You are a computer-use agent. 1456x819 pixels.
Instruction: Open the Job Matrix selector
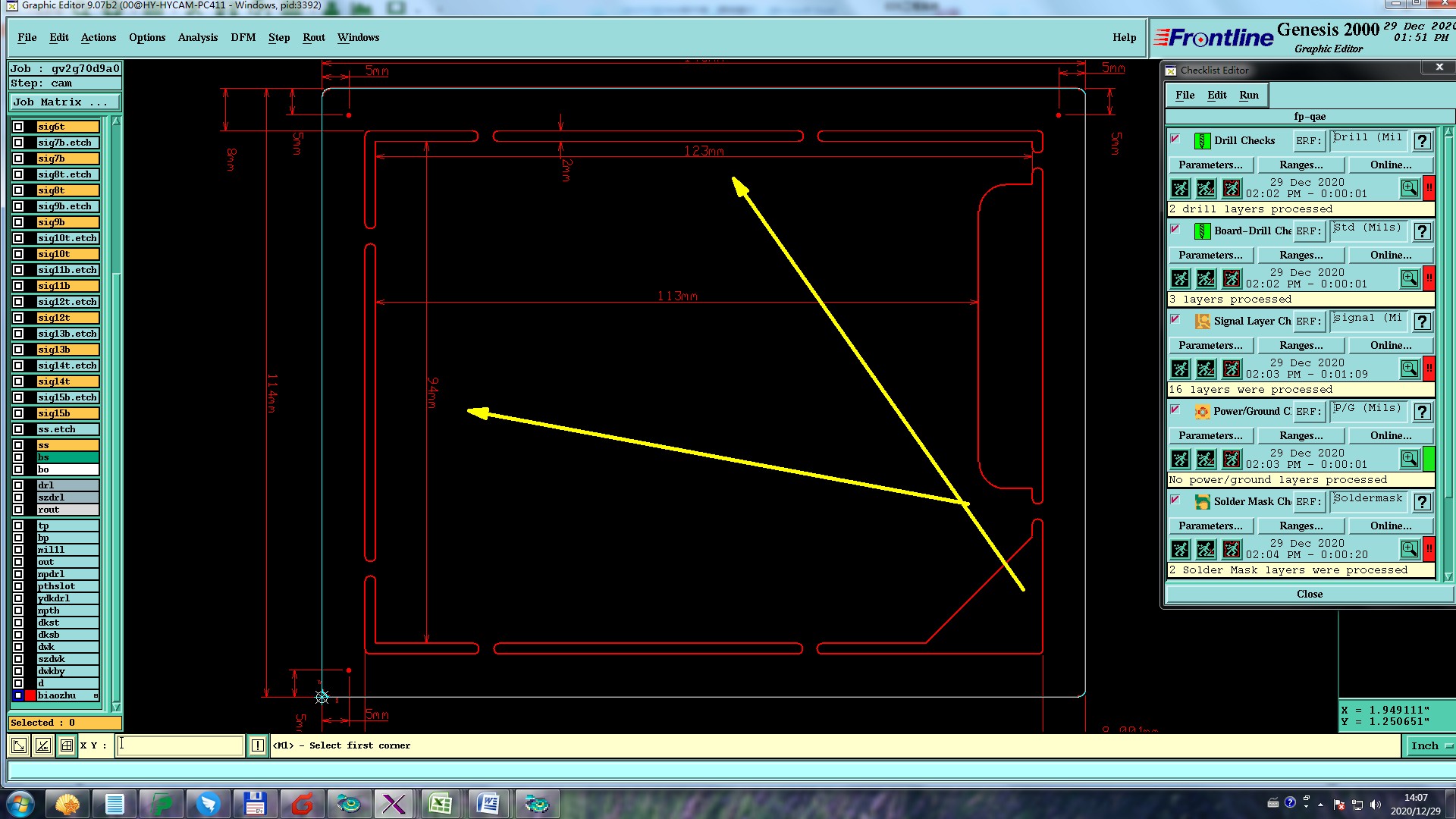[x=64, y=102]
